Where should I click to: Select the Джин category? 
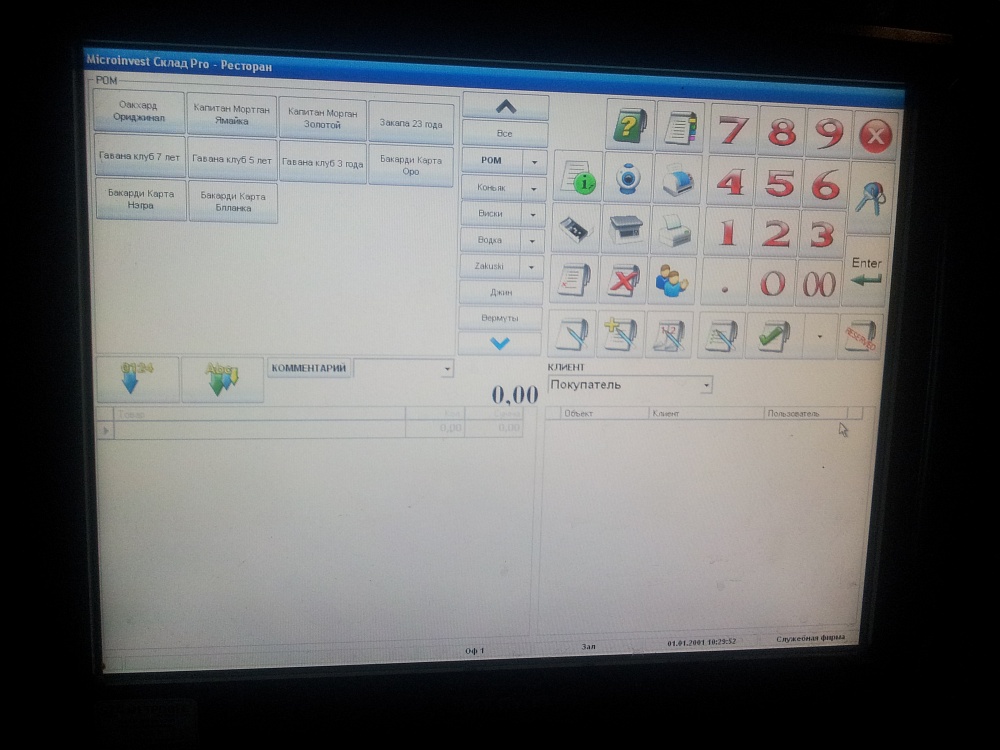(x=501, y=292)
